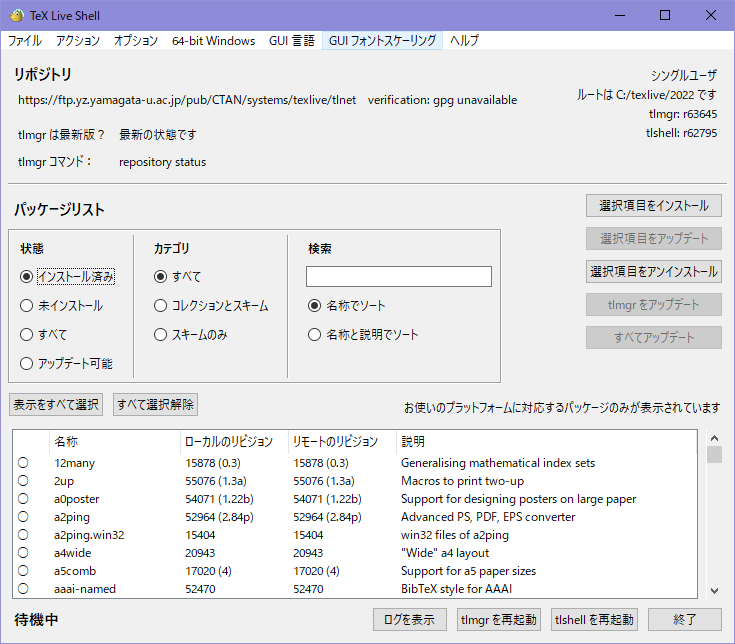Click the リモートのリビジョン column header
This screenshot has width=735, height=644.
coord(342,442)
